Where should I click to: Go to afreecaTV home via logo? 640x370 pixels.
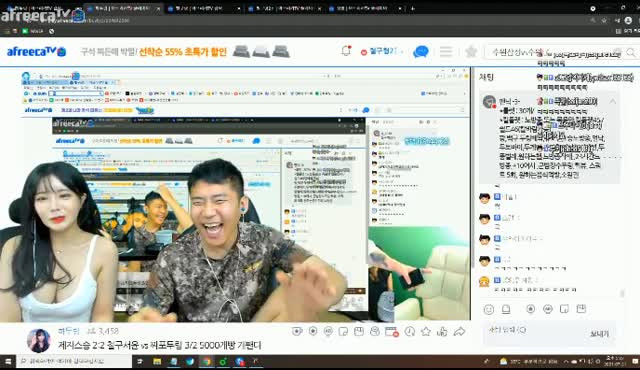pyautogui.click(x=36, y=52)
